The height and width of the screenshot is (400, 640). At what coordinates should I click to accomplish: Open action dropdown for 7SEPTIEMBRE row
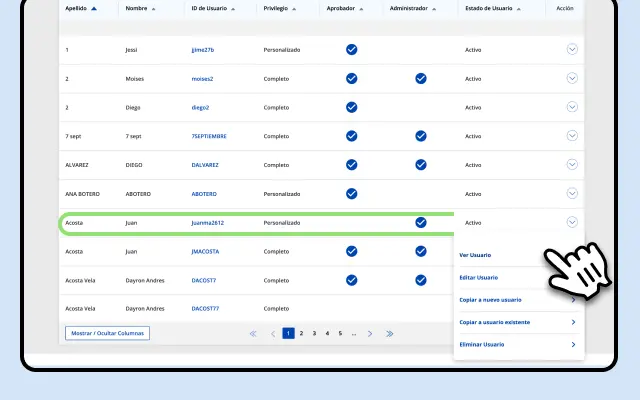(x=572, y=136)
